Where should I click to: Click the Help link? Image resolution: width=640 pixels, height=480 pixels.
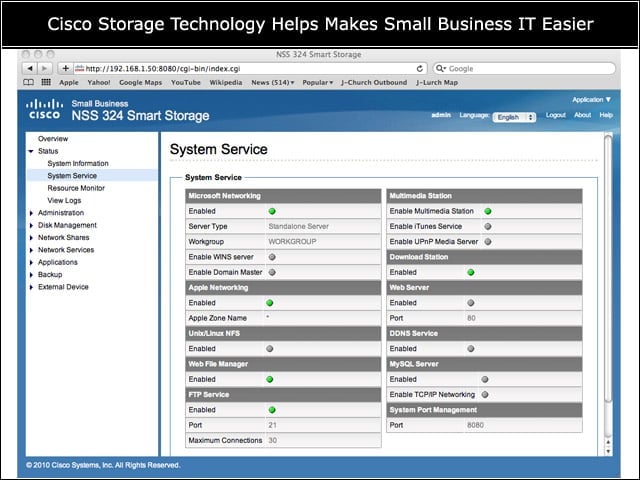pyautogui.click(x=606, y=115)
